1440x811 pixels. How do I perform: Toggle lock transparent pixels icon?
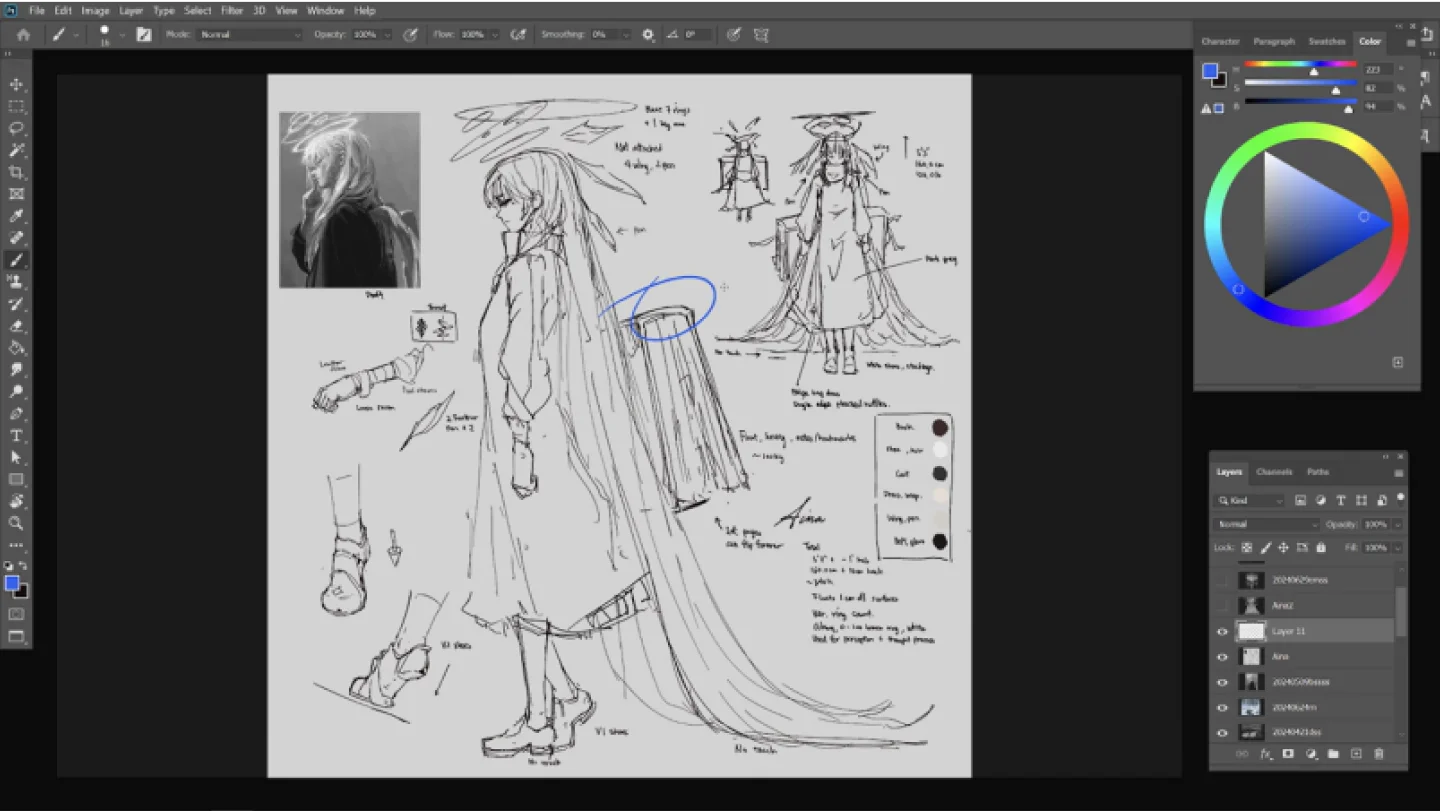1247,548
